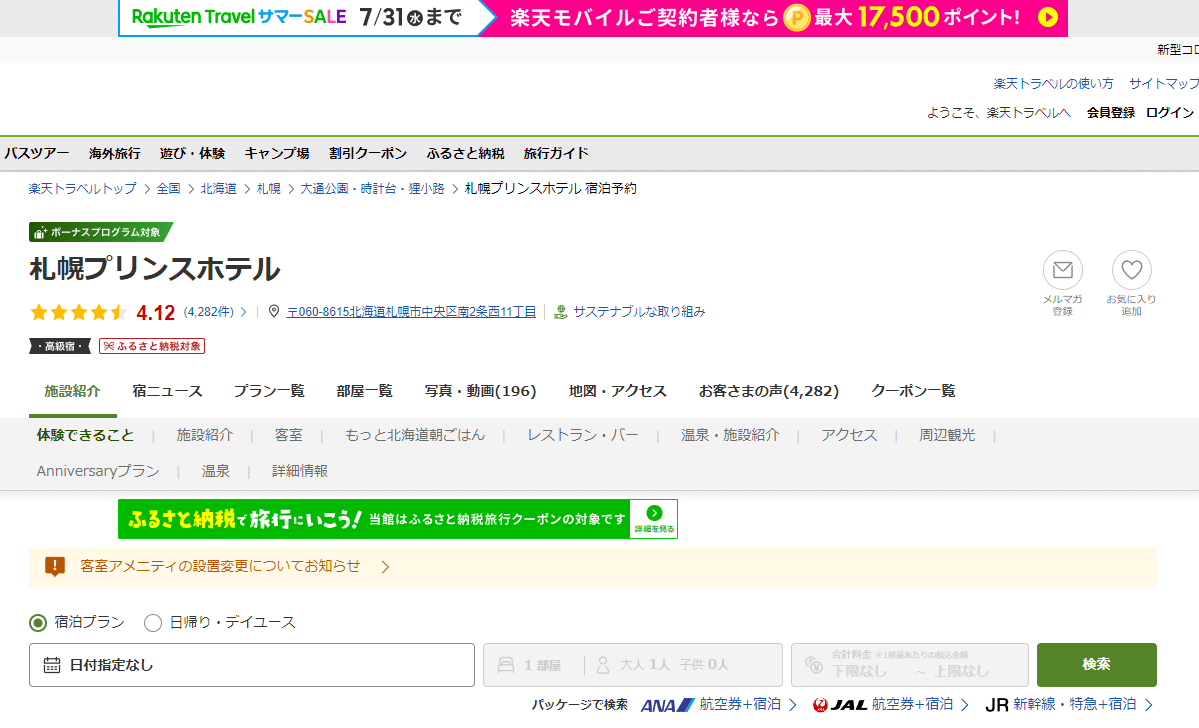The height and width of the screenshot is (728, 1199).
Task: Open サイトマップ link
Action: click(x=1164, y=83)
